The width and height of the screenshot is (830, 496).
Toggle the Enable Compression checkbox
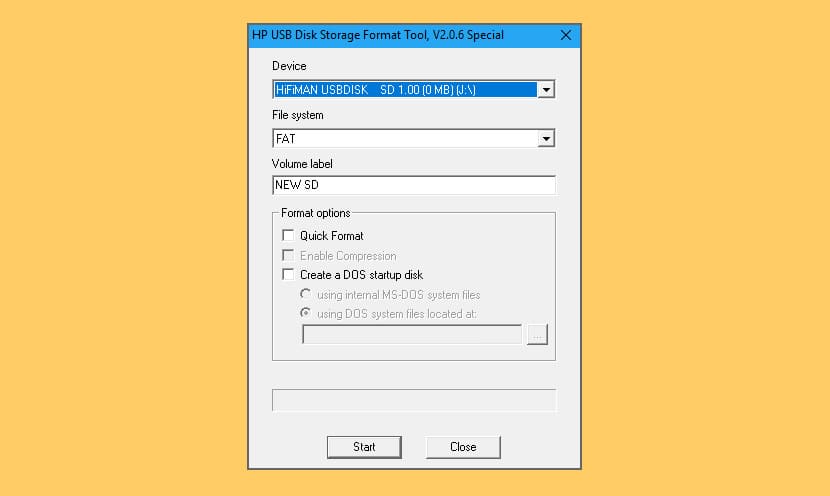(288, 255)
